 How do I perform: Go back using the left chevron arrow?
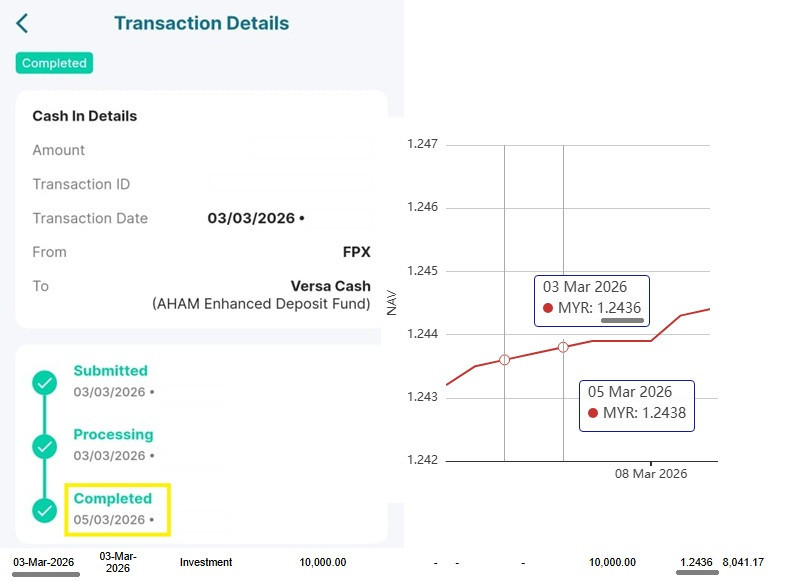pyautogui.click(x=22, y=24)
